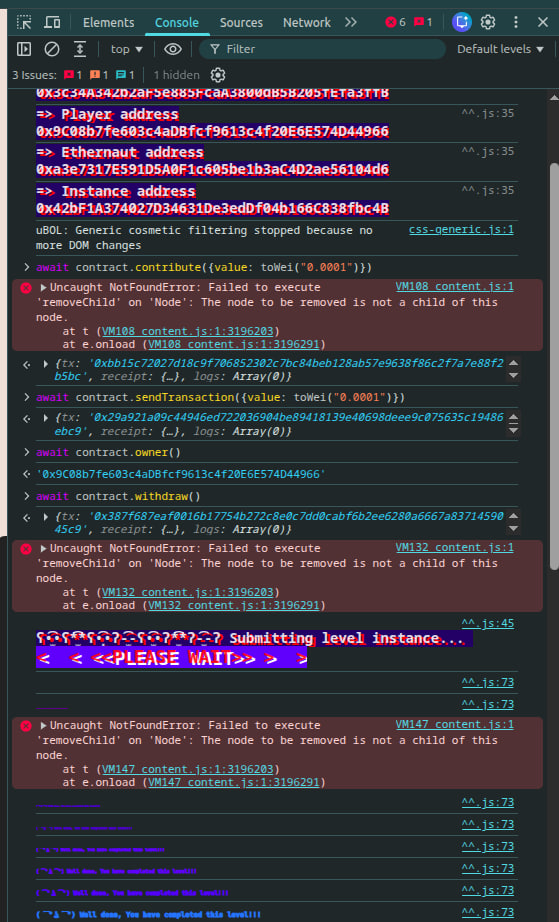The width and height of the screenshot is (559, 922).
Task: Open the VM132 content.js:1 source link
Action: [455, 548]
